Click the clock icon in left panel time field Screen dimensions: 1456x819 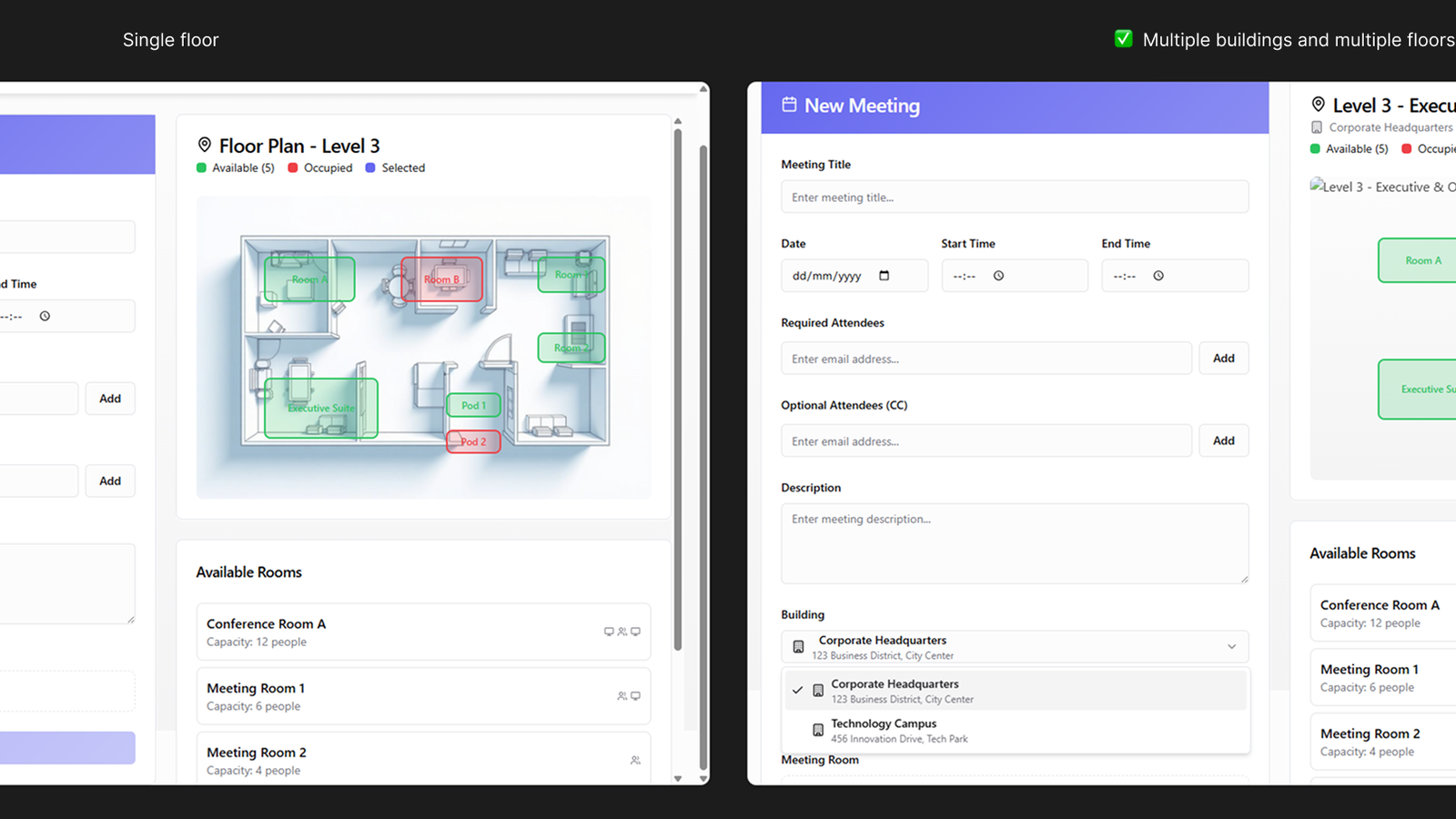[x=45, y=316]
